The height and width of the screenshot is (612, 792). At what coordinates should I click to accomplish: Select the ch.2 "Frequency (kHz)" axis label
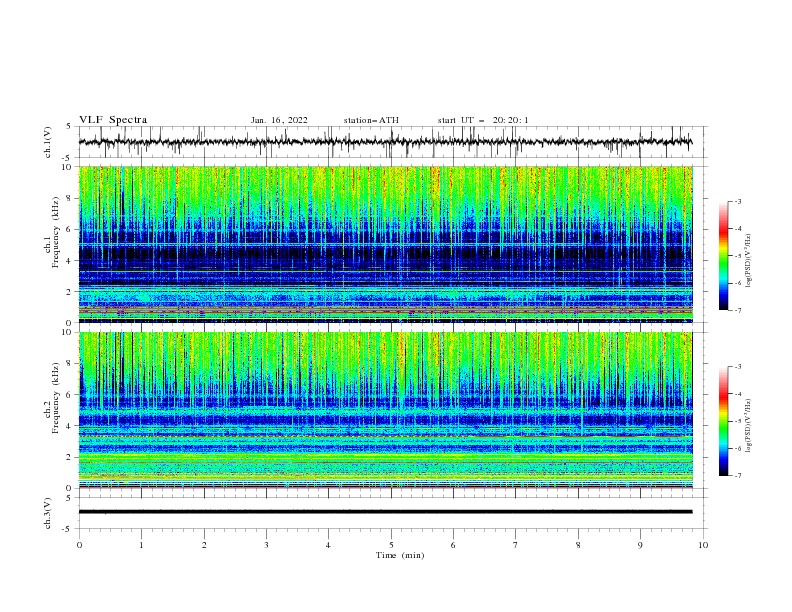tap(56, 398)
